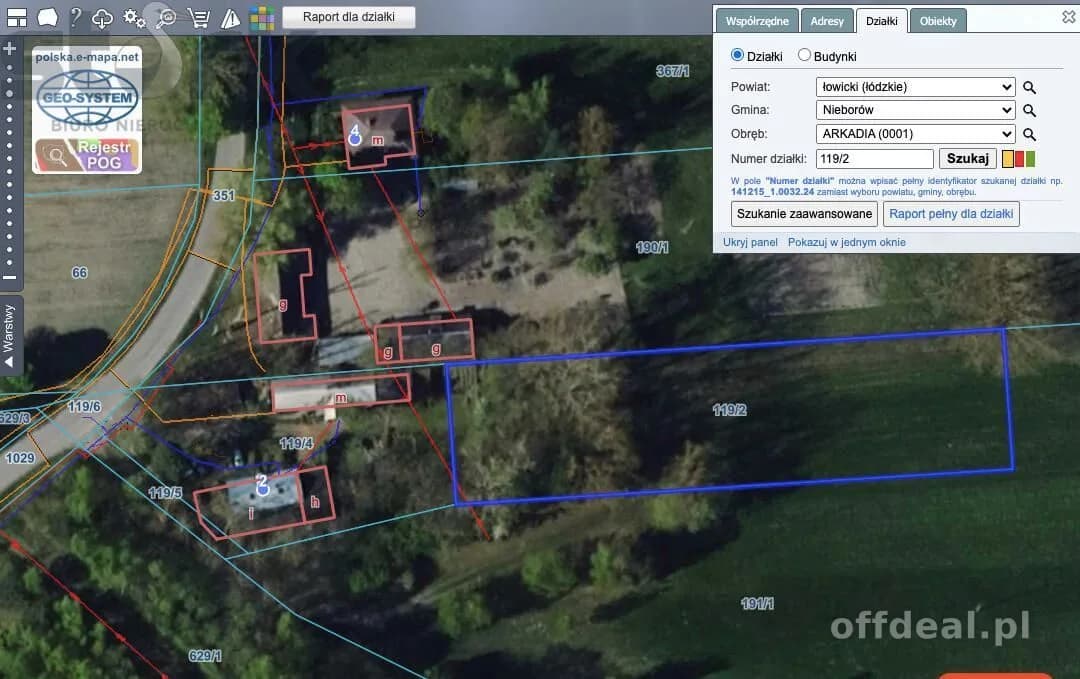Expand the Gmina dropdown Nieborów
This screenshot has width=1080, height=679.
pos(915,109)
